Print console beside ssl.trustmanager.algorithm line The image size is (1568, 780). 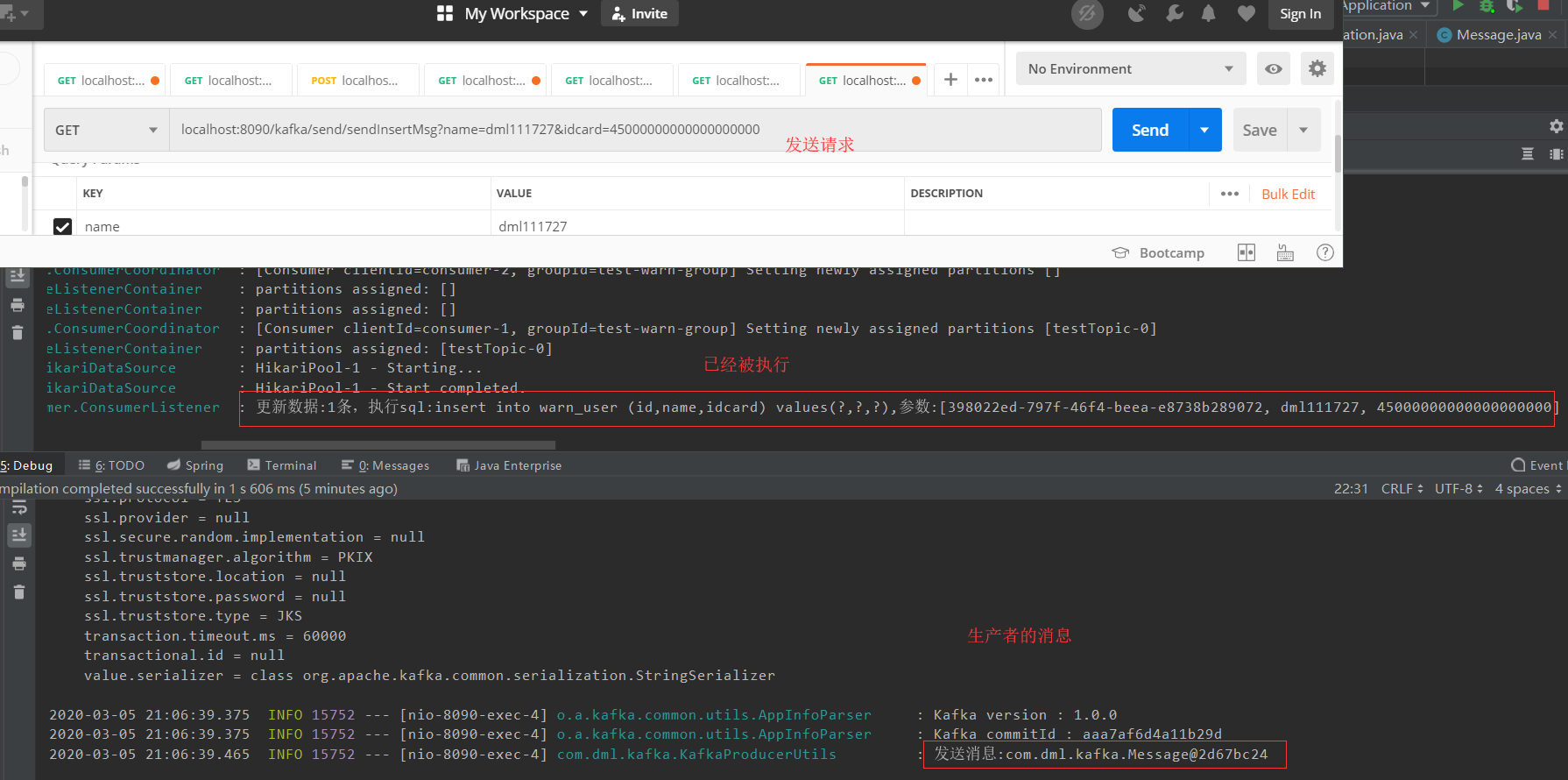tap(19, 564)
